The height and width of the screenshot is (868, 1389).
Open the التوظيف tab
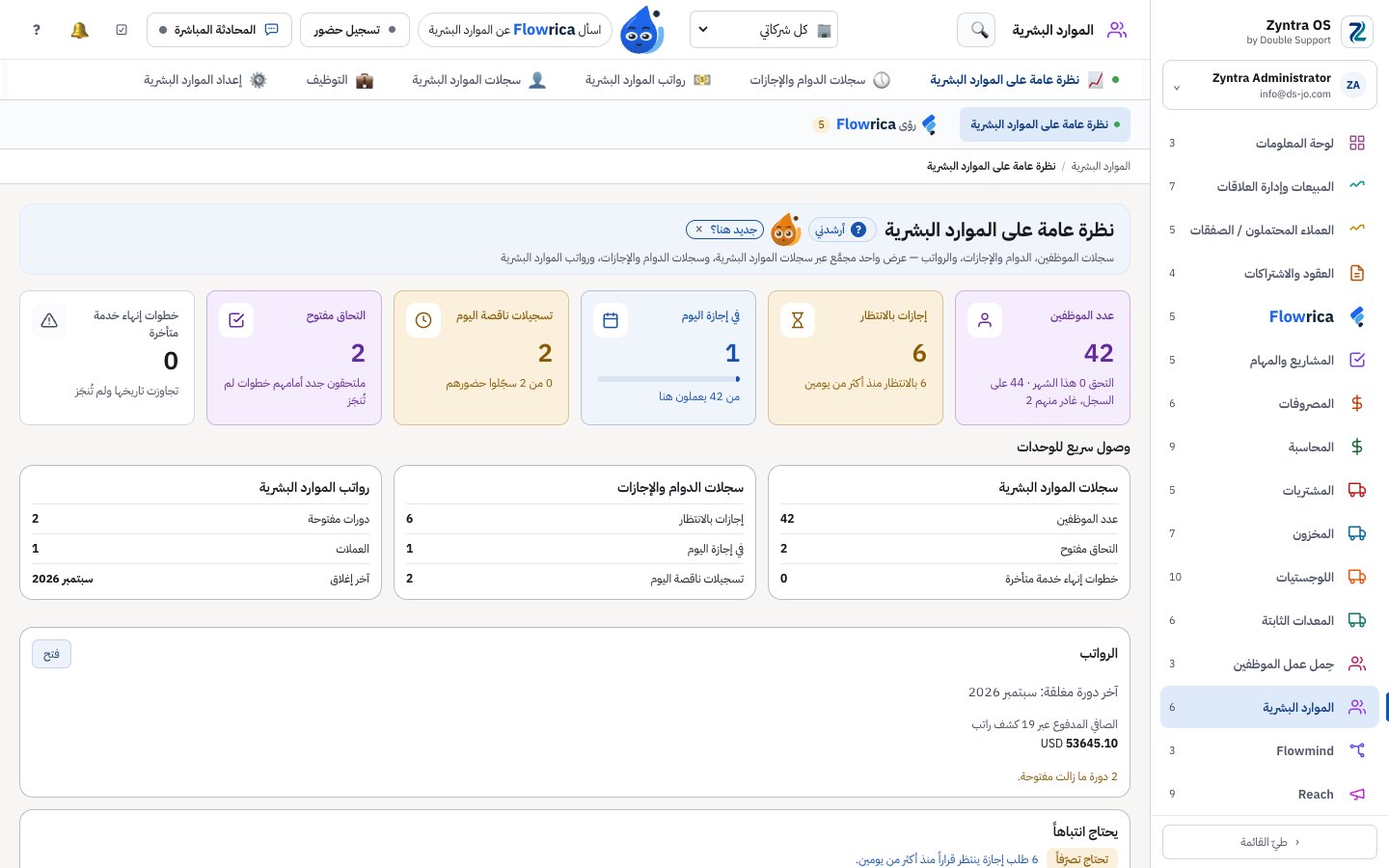pos(340,80)
